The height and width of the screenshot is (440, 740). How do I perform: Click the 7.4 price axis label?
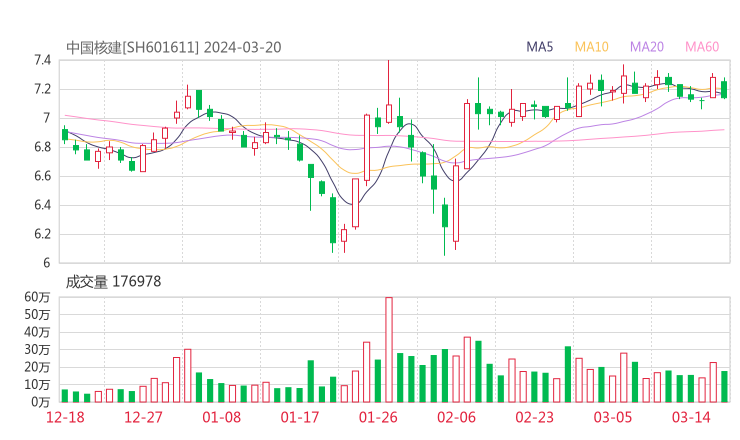(x=42, y=60)
